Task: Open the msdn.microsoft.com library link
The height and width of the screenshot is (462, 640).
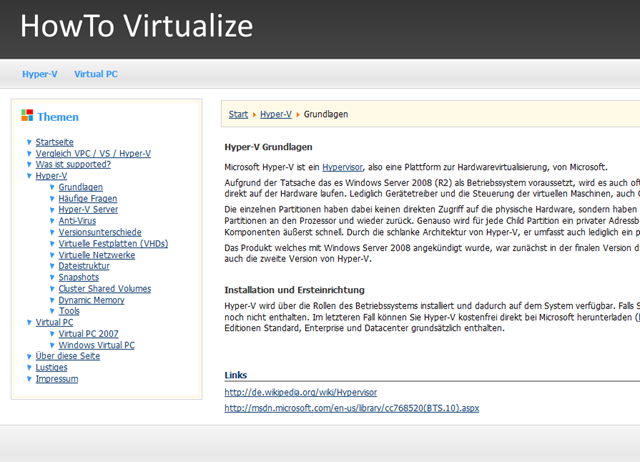Action: click(x=351, y=408)
